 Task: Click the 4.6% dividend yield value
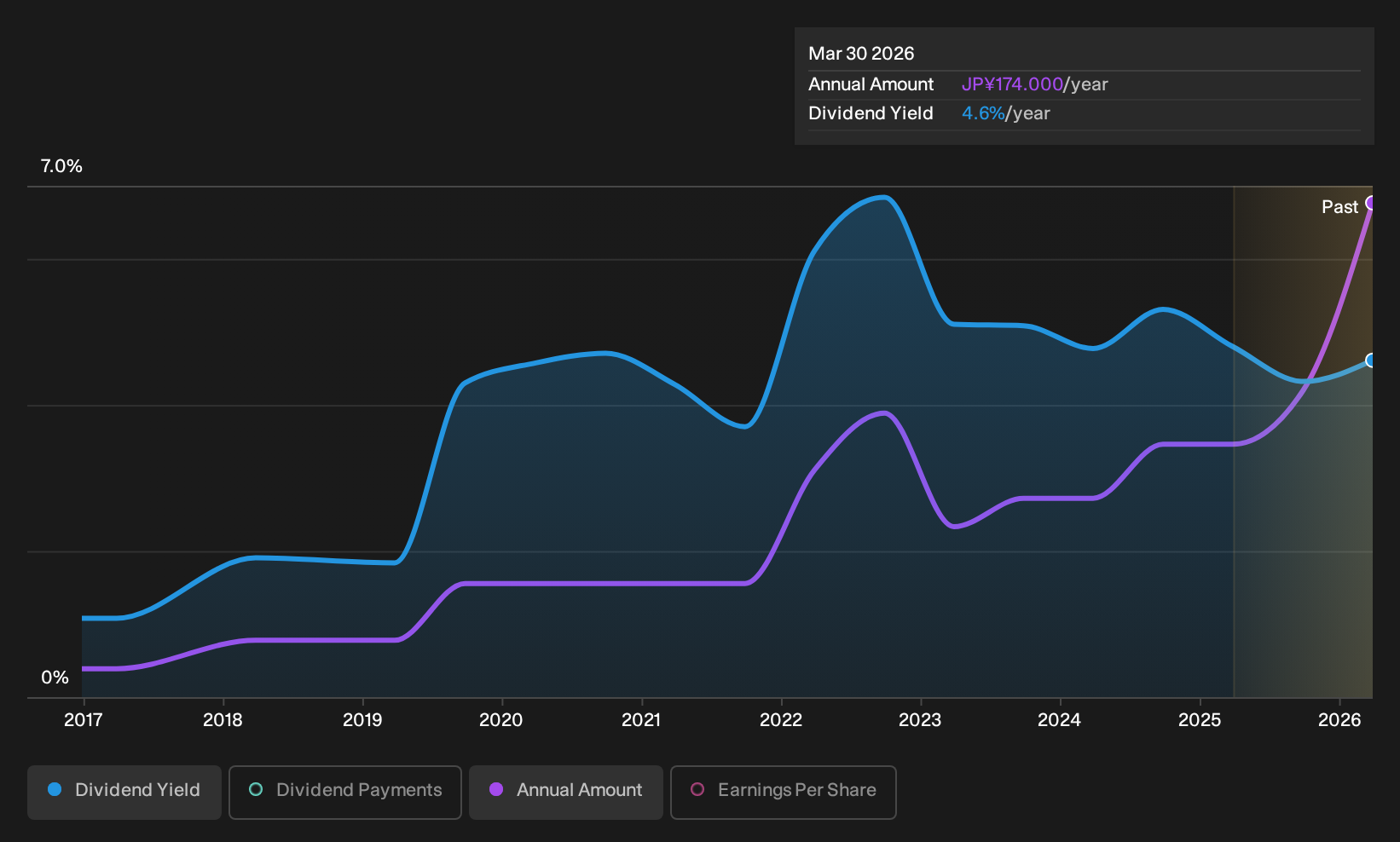pyautogui.click(x=983, y=113)
